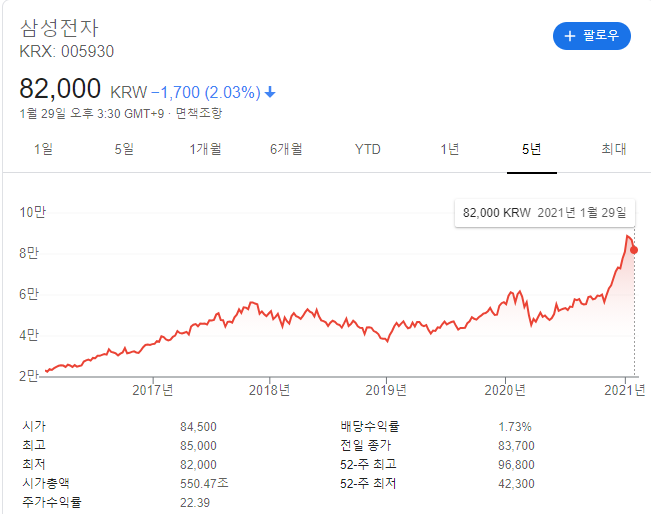Switch to the 6개월 chart tab

286,149
